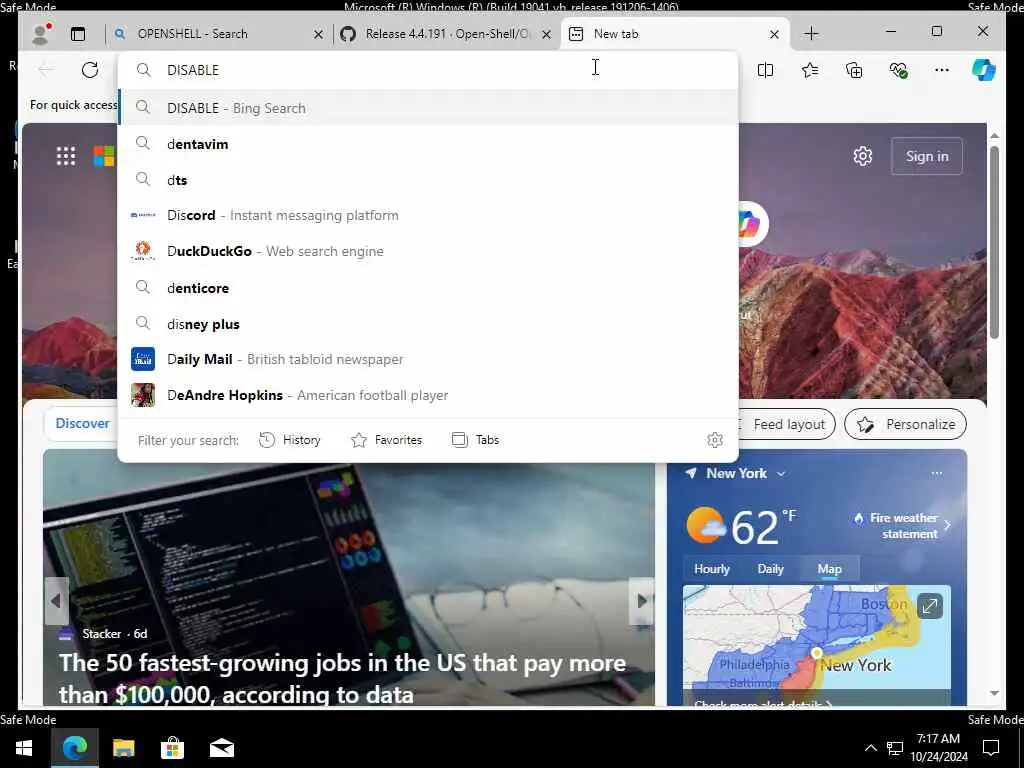This screenshot has height=768, width=1024.
Task: Open the Copilot sidebar icon
Action: pos(984,70)
